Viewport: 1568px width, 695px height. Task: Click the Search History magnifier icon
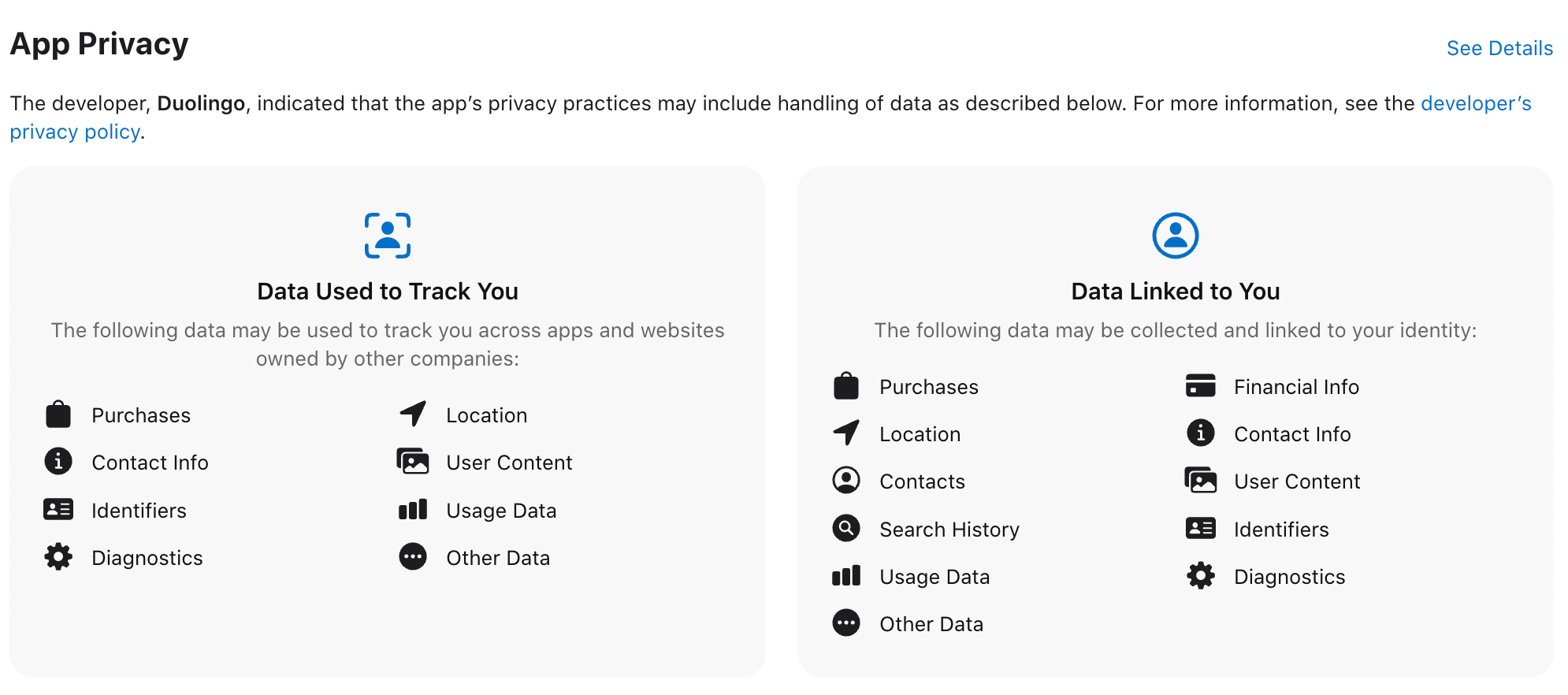(845, 528)
